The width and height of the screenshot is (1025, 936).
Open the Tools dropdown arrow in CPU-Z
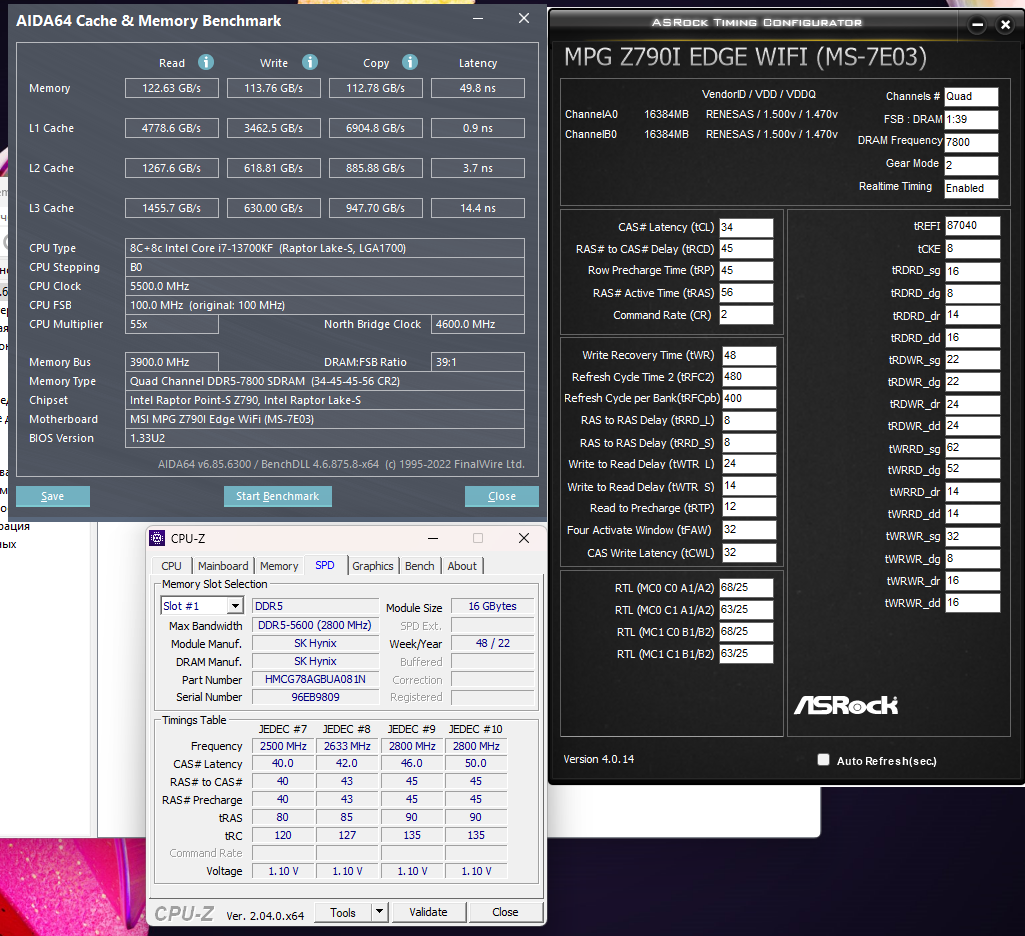point(379,911)
